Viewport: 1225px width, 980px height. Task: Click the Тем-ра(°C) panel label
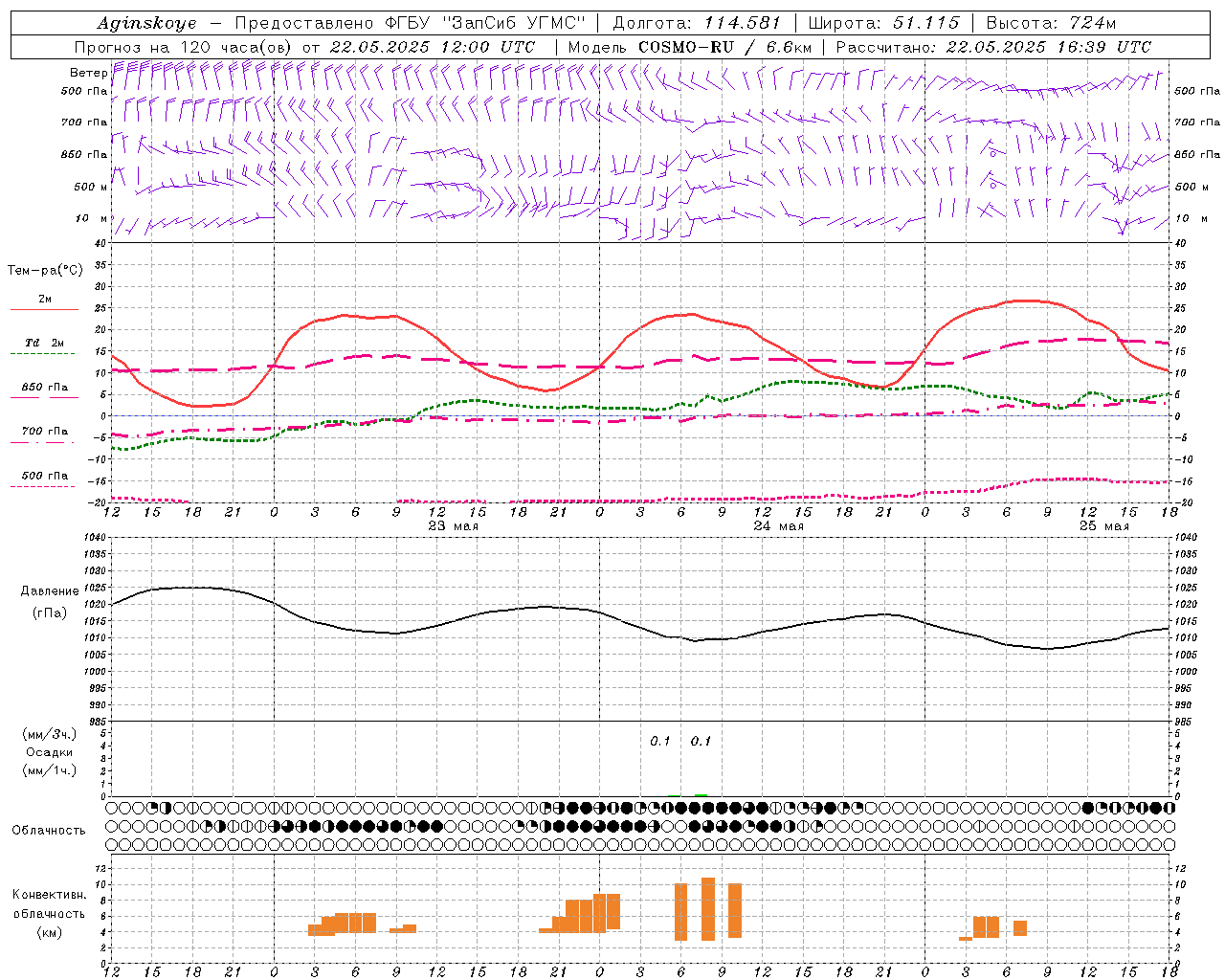[45, 271]
